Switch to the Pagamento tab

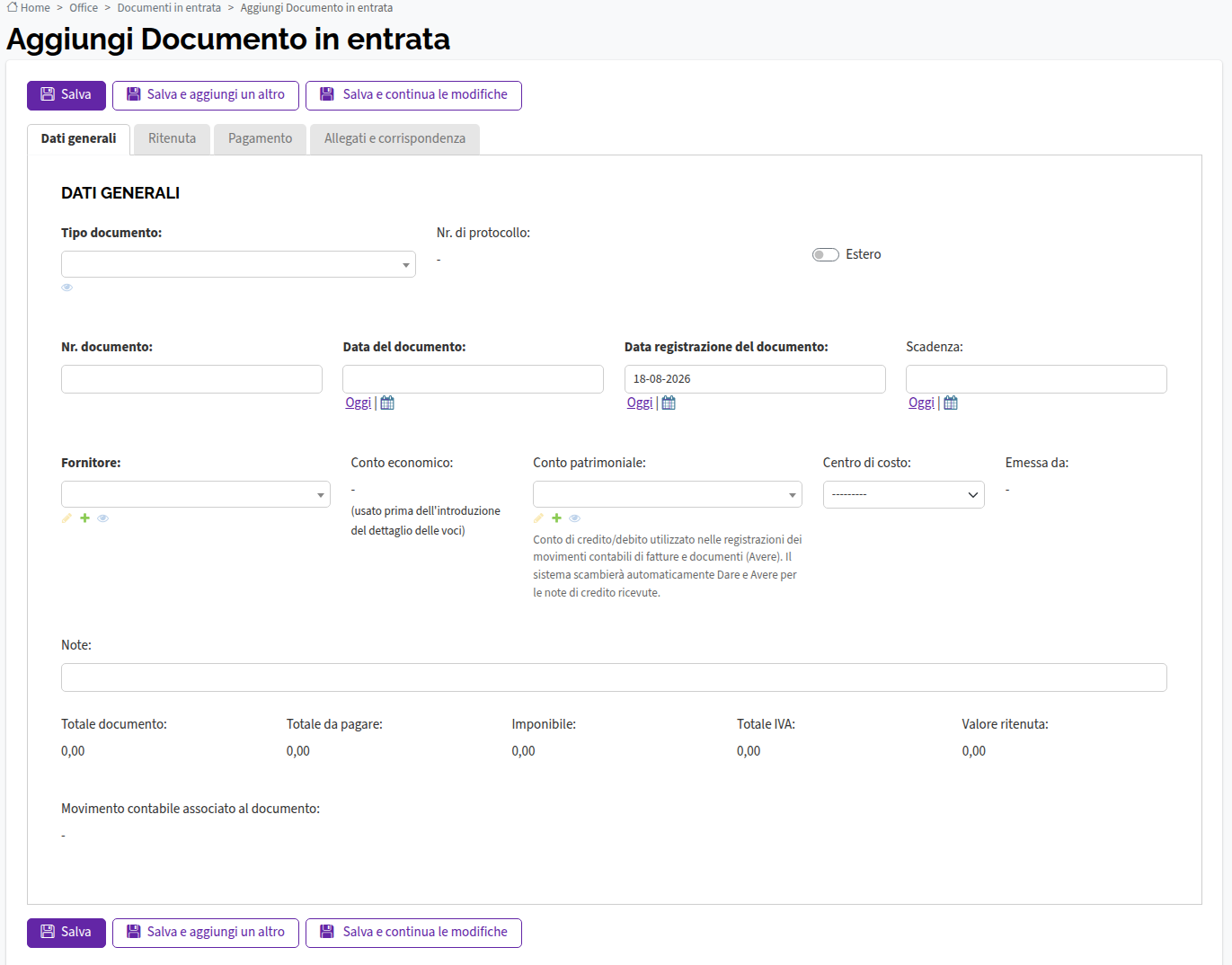[260, 138]
